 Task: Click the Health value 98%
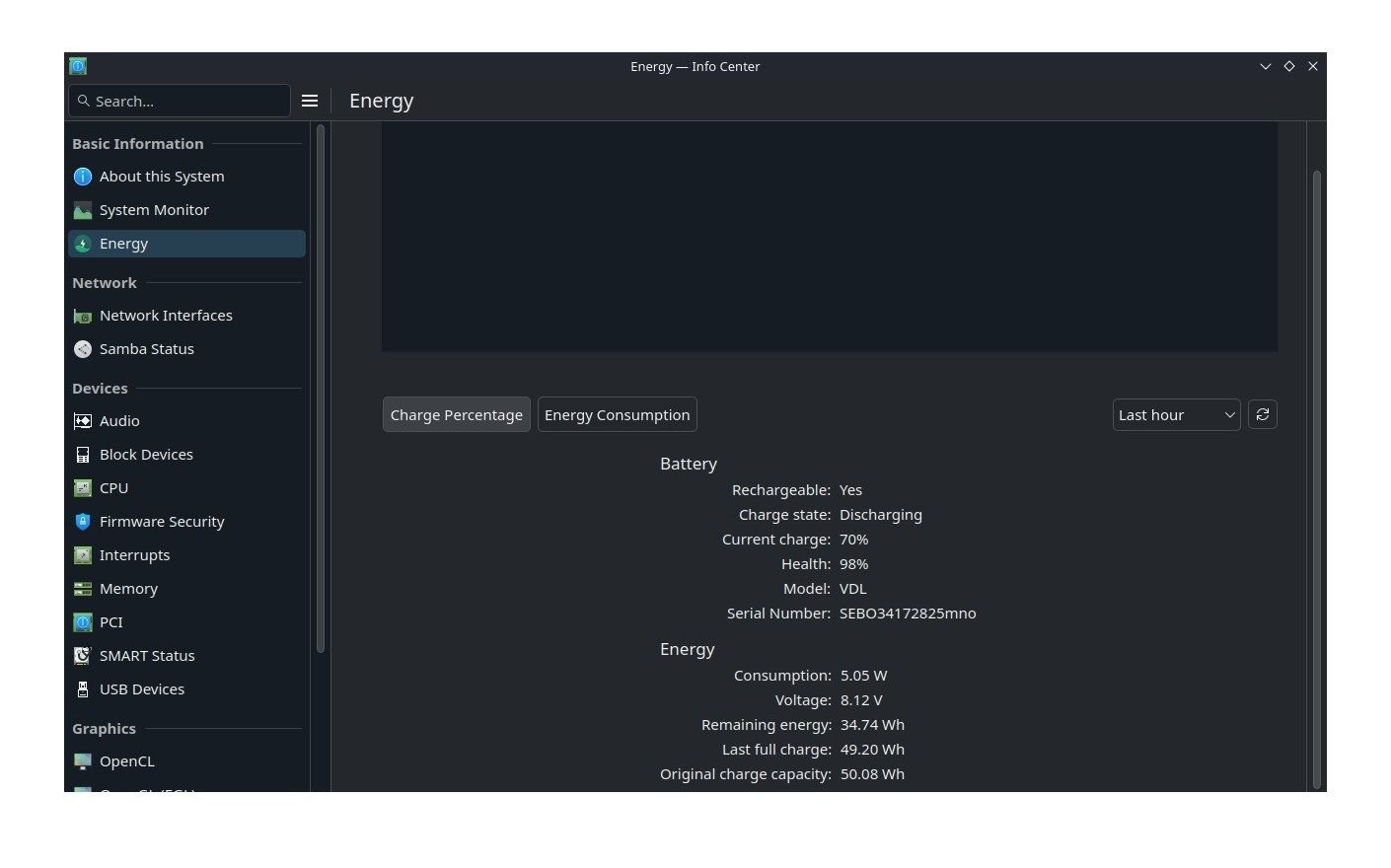(853, 564)
